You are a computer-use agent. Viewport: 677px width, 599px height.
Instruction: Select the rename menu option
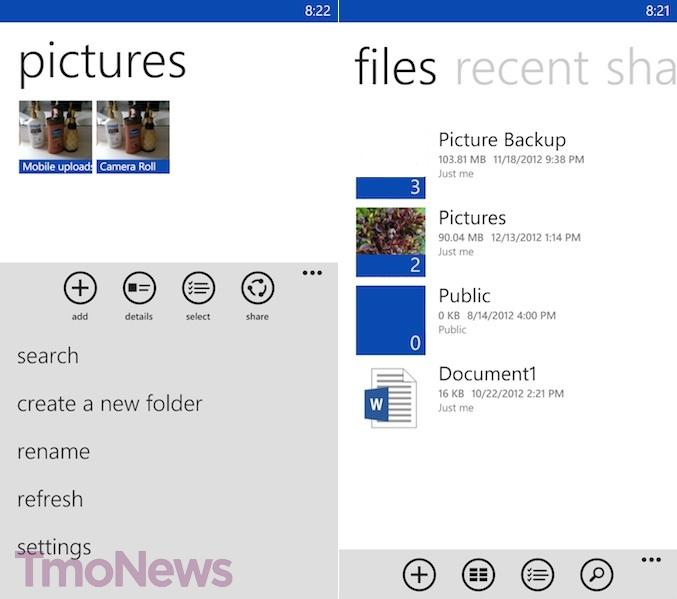(54, 452)
